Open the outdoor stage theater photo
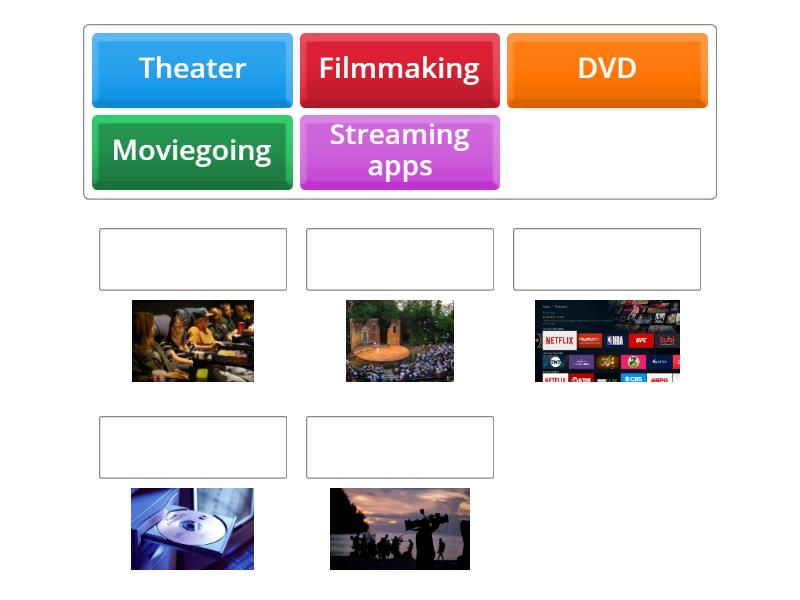Image resolution: width=800 pixels, height=600 pixels. (x=399, y=341)
